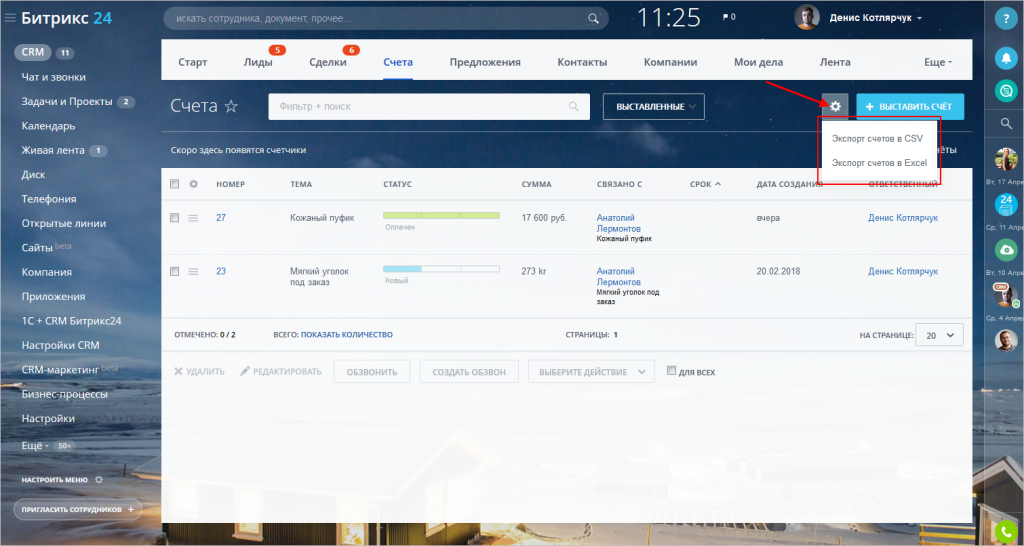Open invoice number 23 link

(221, 271)
